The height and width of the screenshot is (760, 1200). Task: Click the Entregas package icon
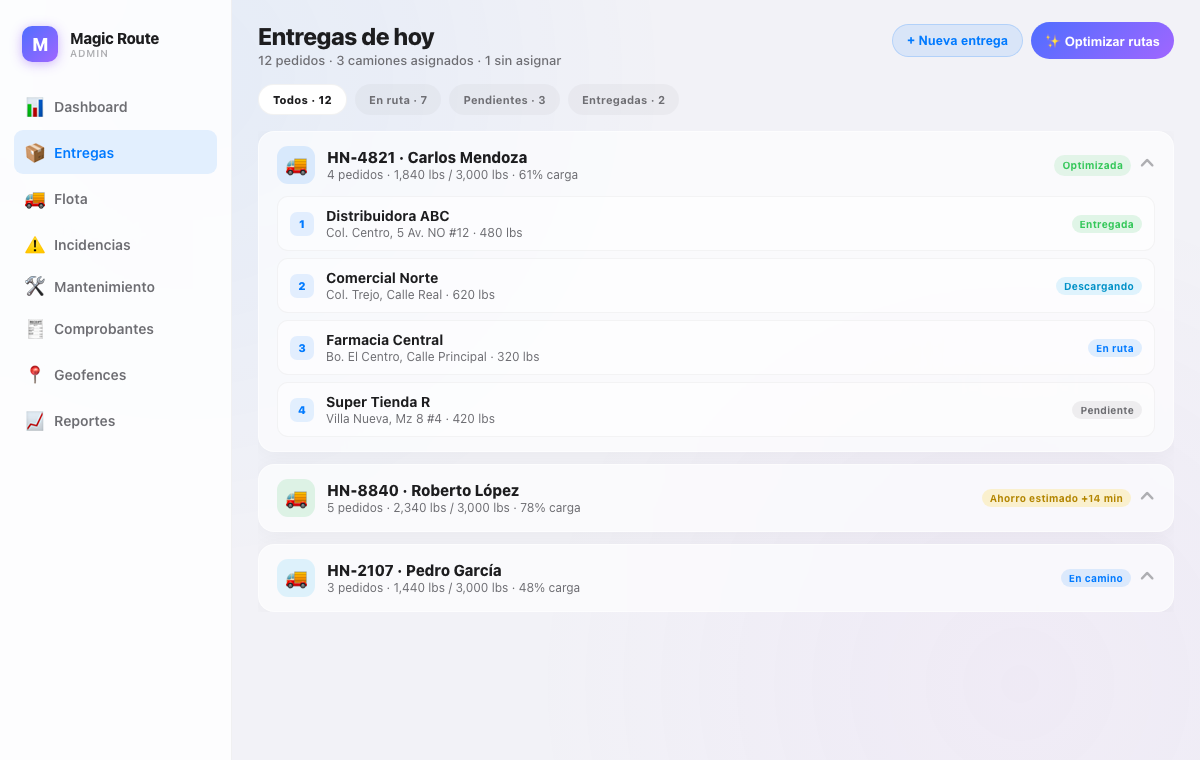35,153
